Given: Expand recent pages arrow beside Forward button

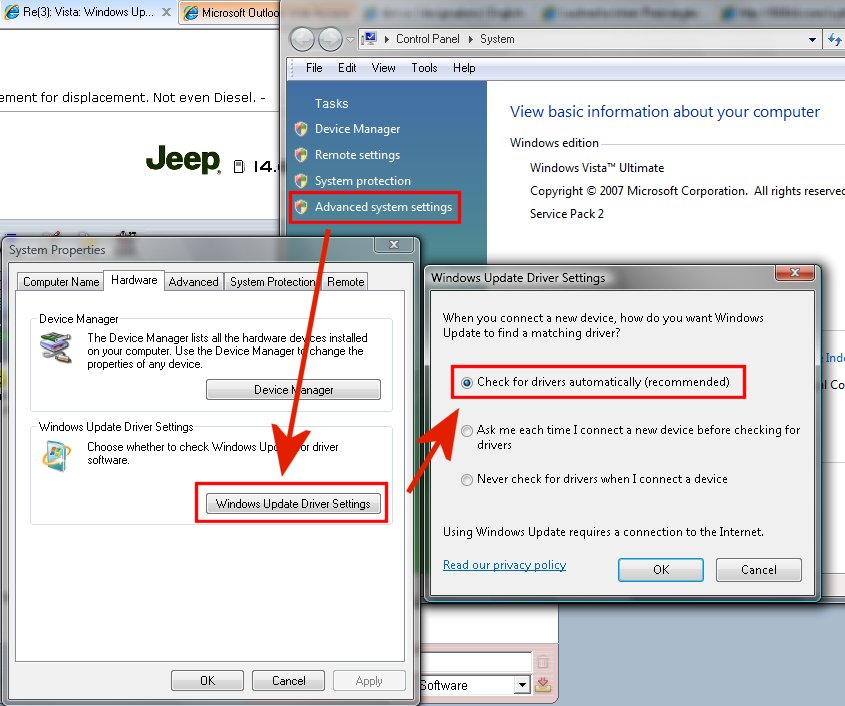Looking at the screenshot, I should [x=349, y=39].
